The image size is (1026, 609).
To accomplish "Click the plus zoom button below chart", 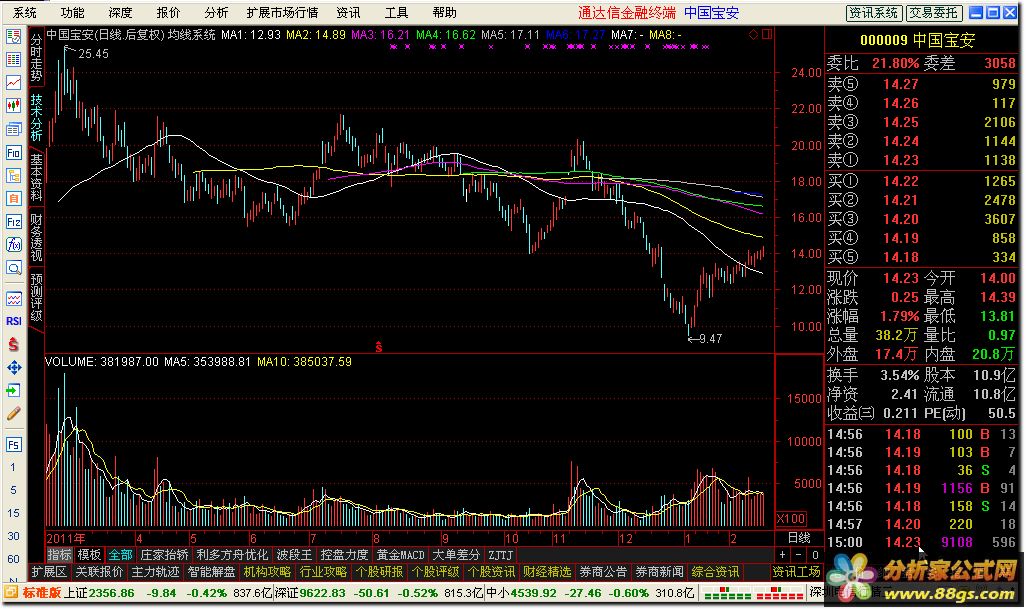I will (x=783, y=555).
